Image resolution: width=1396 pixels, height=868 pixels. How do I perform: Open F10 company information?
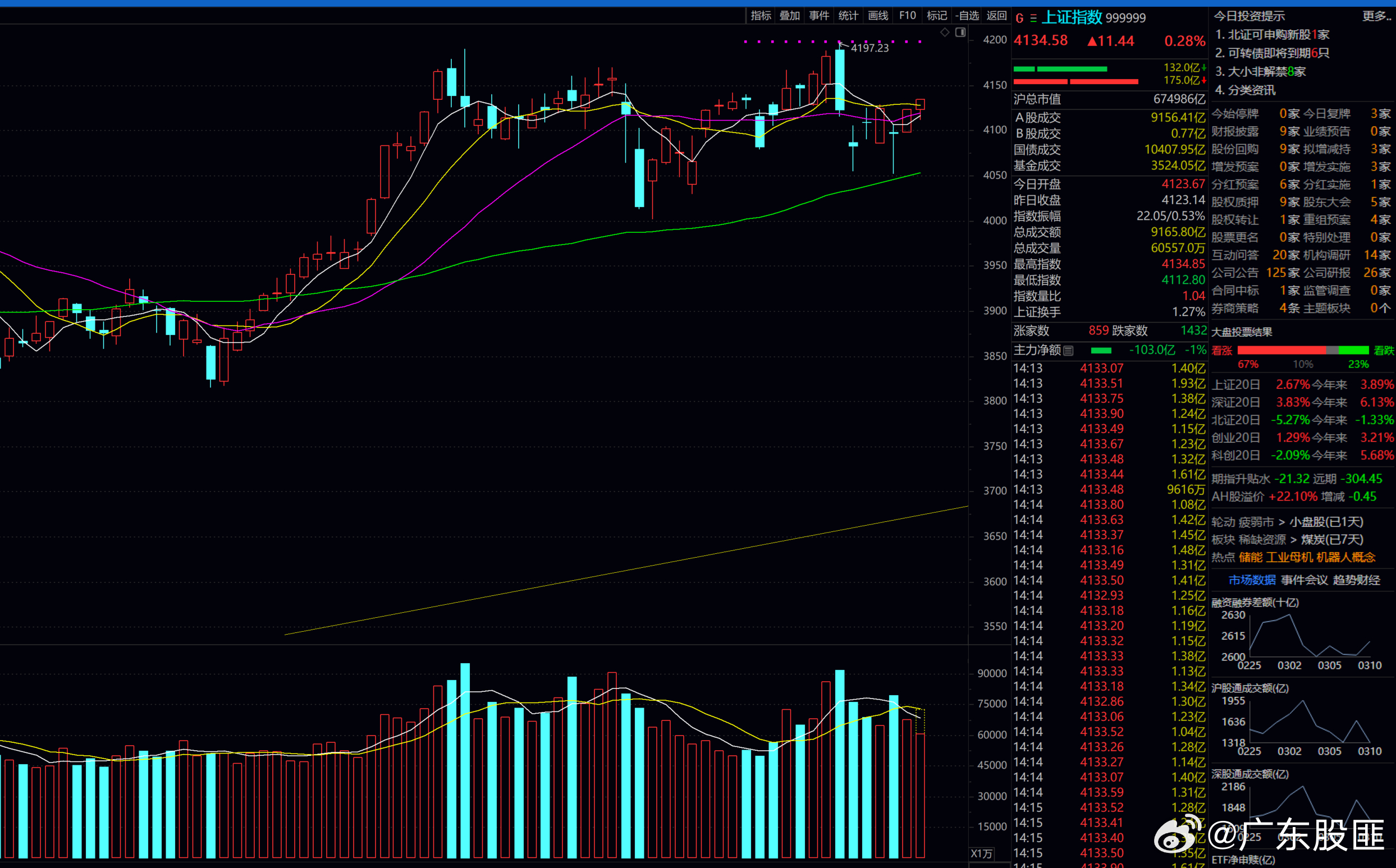click(x=907, y=16)
